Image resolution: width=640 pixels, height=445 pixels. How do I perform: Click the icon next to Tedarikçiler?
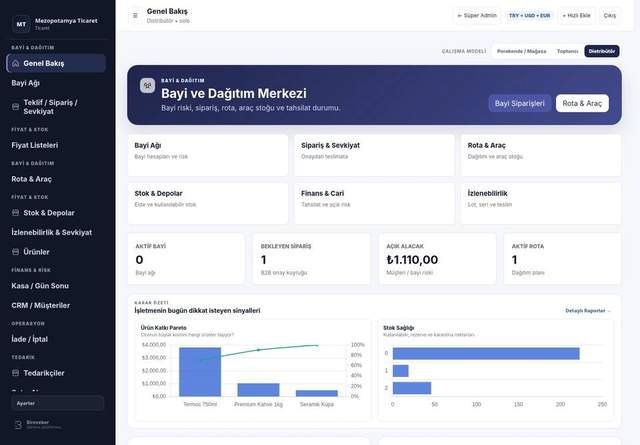point(16,373)
